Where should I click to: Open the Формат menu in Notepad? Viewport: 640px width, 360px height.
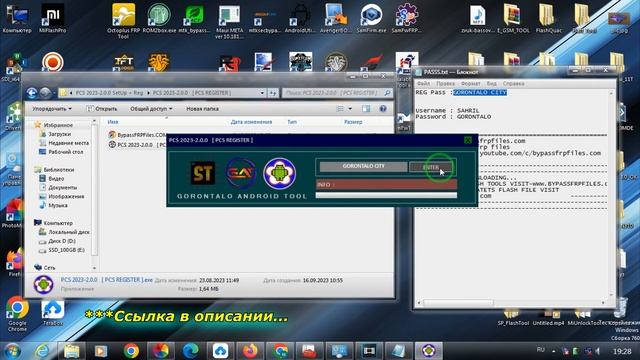[x=470, y=83]
